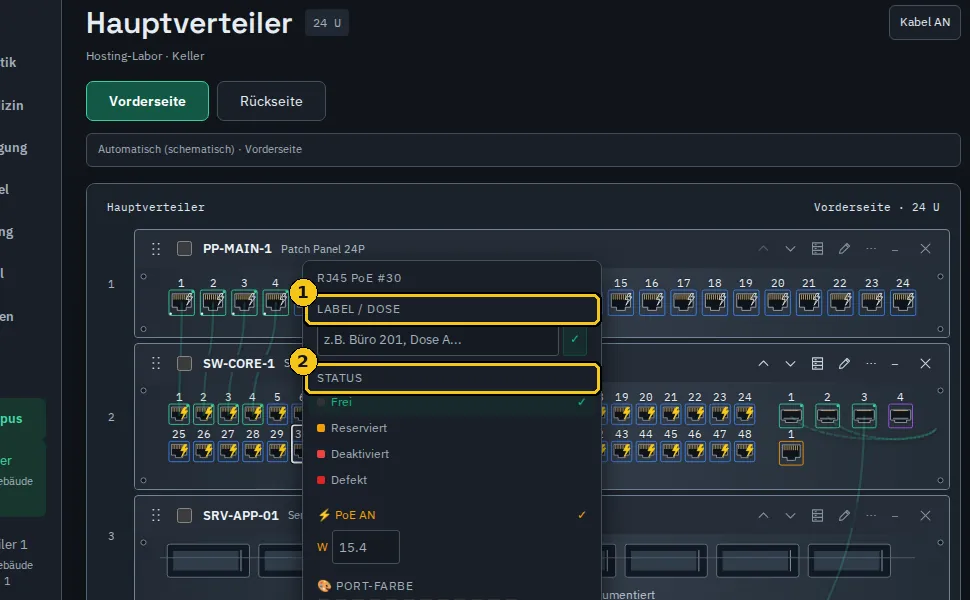This screenshot has width=970, height=600.
Task: Tick the SRV-APP-01 checkbox
Action: (184, 515)
